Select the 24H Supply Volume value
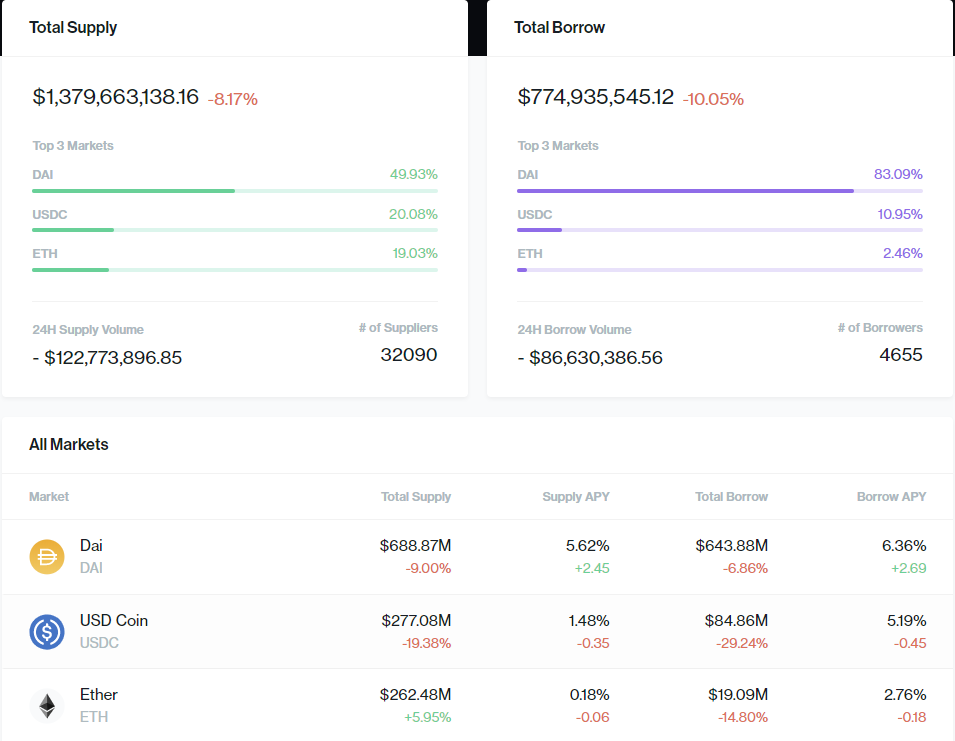Screen dimensions: 955x741 click(x=105, y=357)
